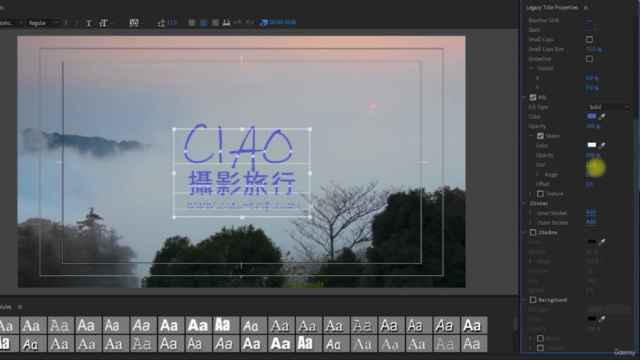
Task: Collapse the Fill section arrow
Action: click(524, 98)
